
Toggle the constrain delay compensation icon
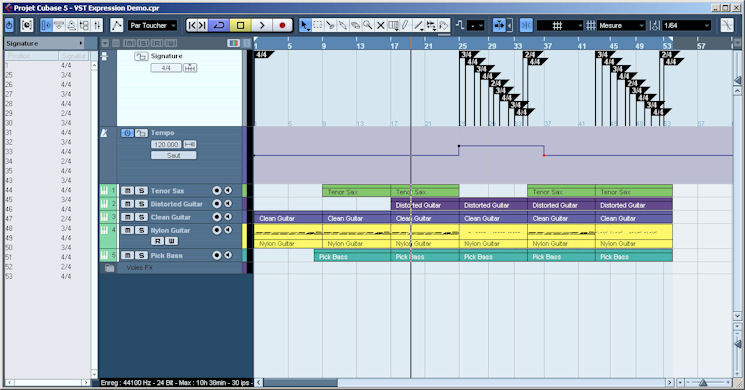click(x=27, y=25)
